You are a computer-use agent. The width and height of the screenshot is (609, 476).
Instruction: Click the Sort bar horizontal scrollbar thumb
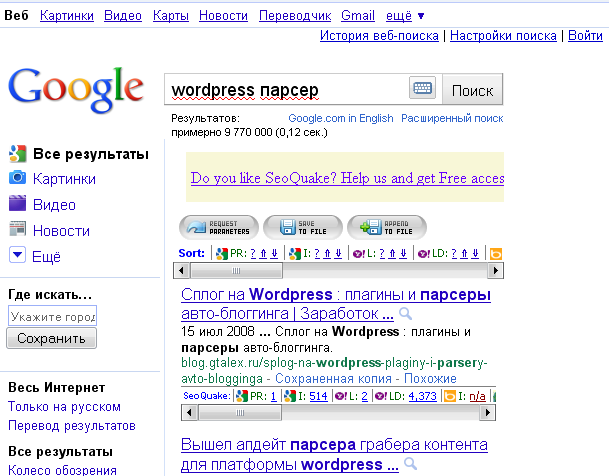tap(237, 271)
